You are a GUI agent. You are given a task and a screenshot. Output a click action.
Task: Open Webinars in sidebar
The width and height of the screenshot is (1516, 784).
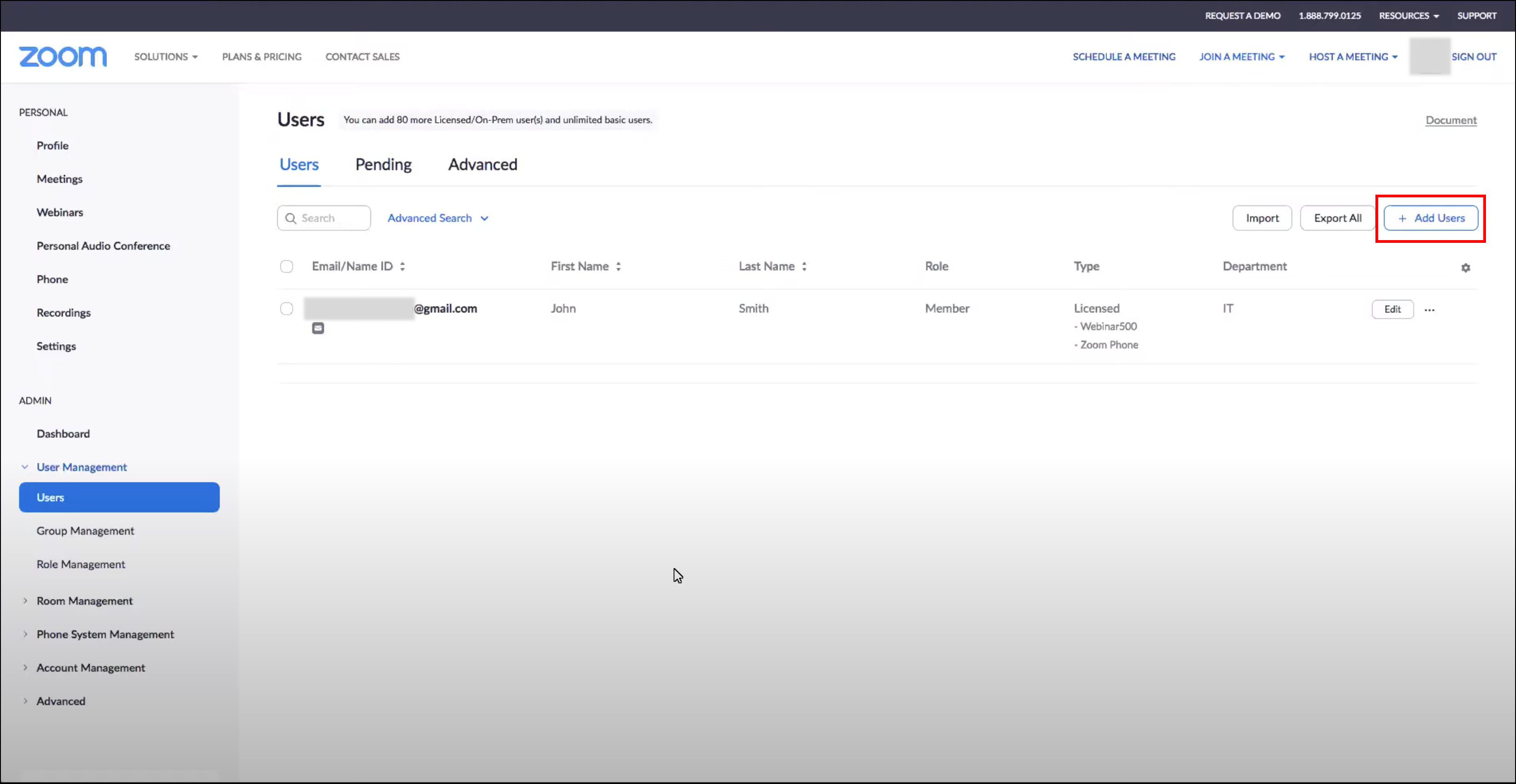(x=60, y=212)
